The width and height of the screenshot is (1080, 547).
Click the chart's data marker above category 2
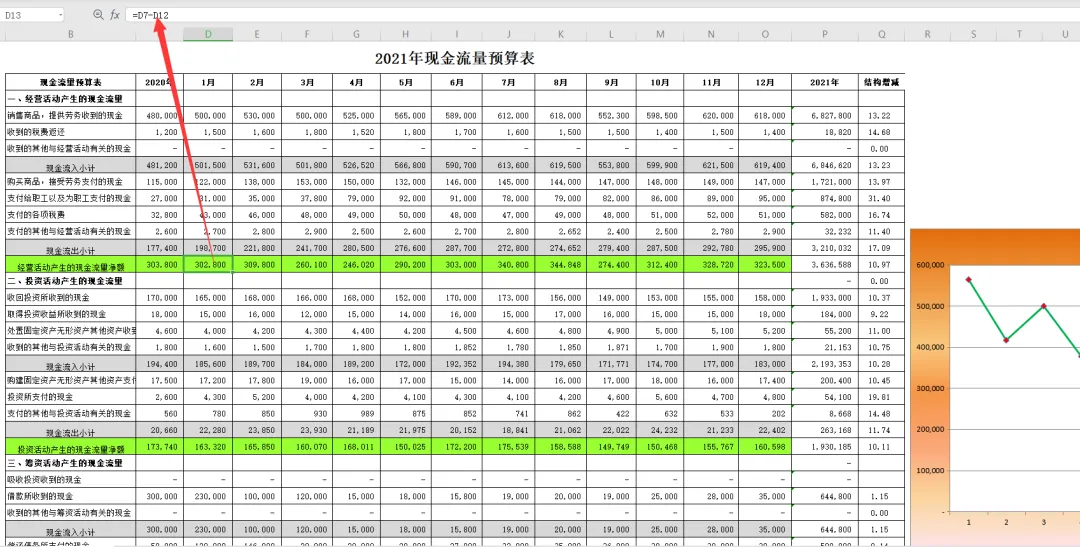[1006, 340]
